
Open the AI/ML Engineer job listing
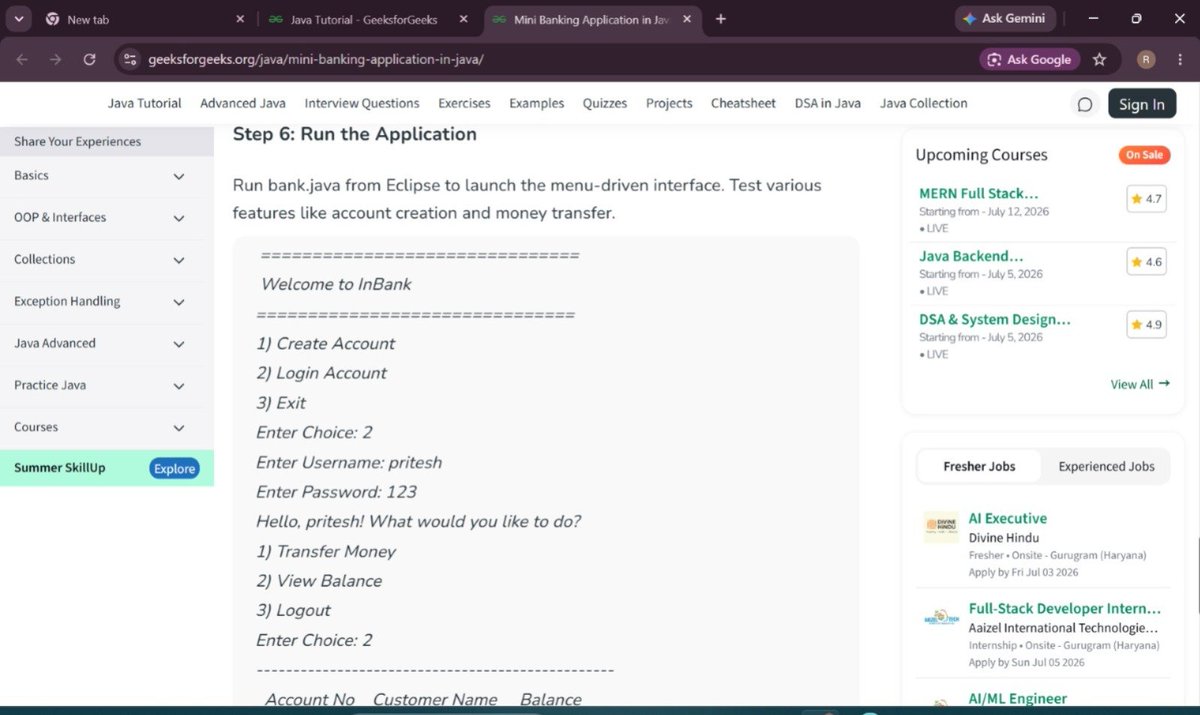pyautogui.click(x=1018, y=698)
